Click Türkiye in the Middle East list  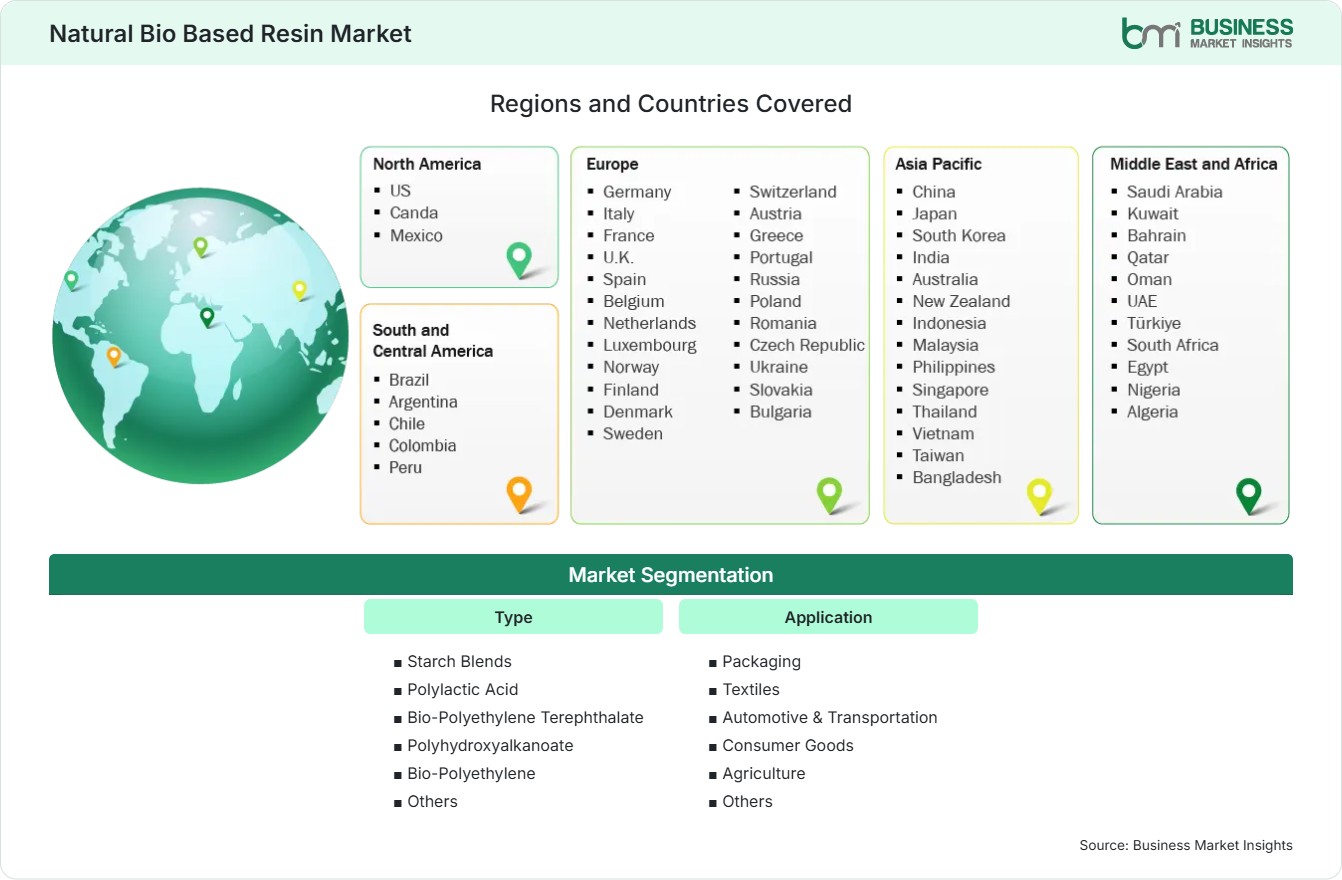(x=1154, y=323)
